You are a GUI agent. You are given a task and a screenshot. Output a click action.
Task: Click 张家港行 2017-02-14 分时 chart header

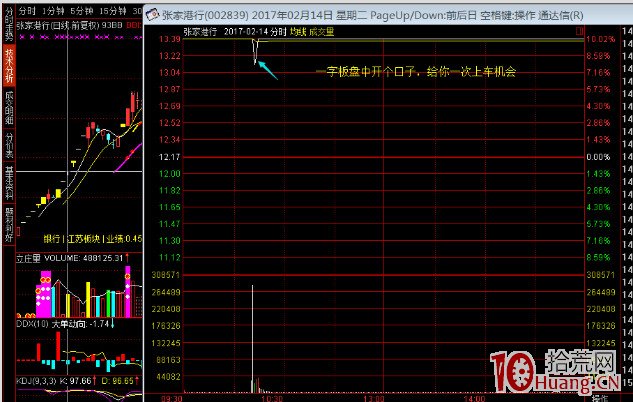pyautogui.click(x=235, y=32)
